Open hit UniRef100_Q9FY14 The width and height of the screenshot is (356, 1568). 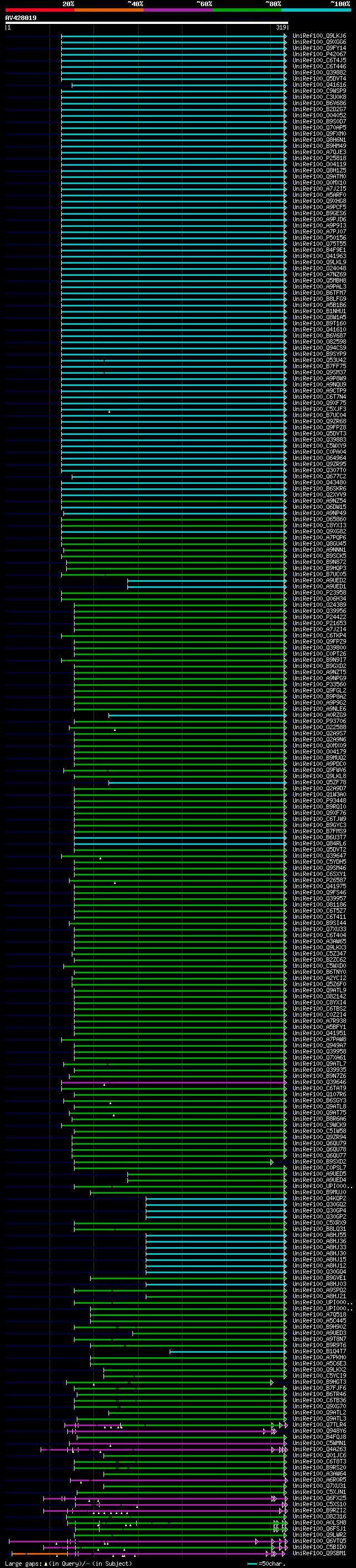click(319, 49)
